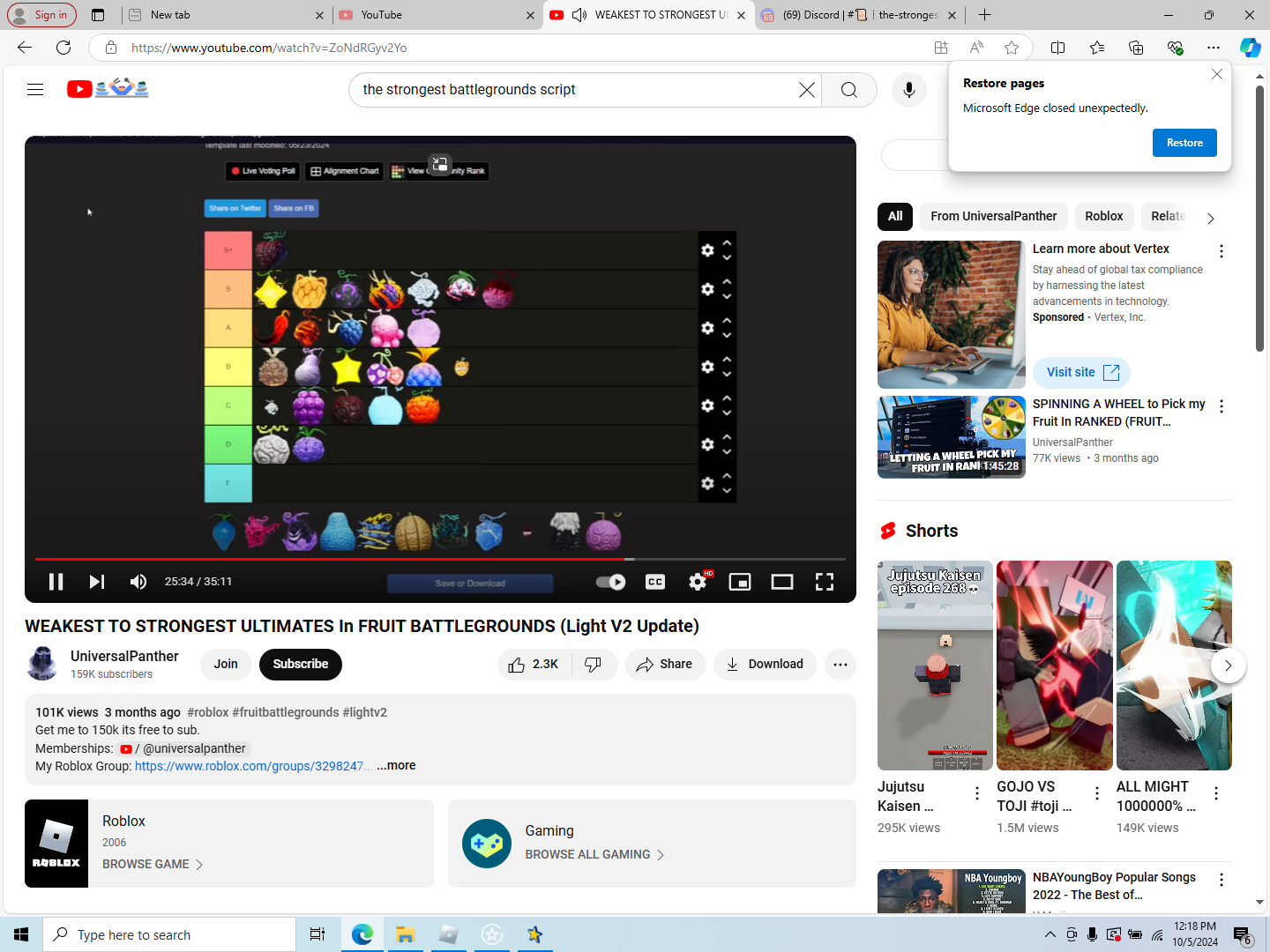Open a new browser tab
Screen dimensions: 1270x952
[985, 15]
